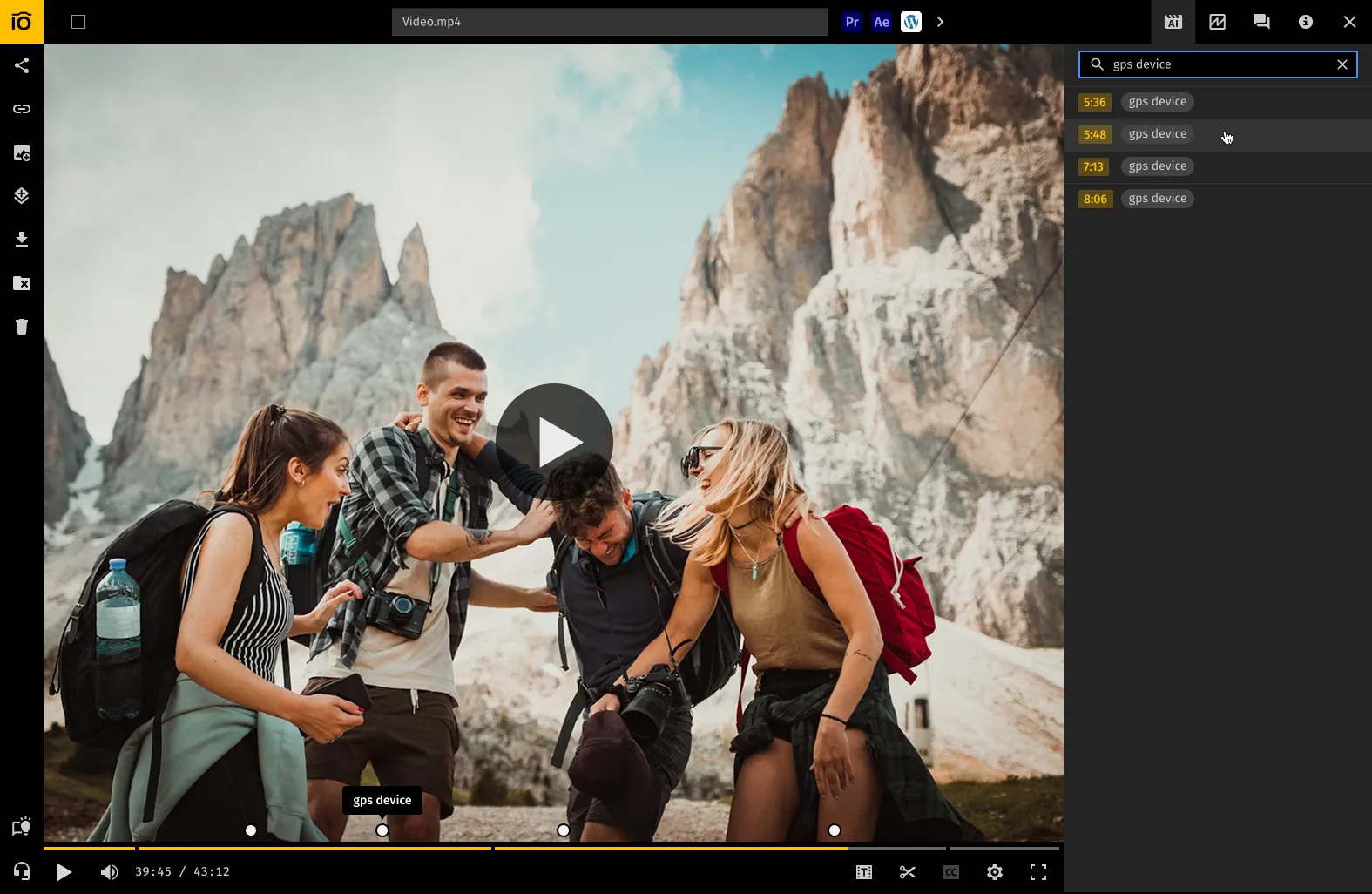Open the player settings gear menu

(x=995, y=872)
